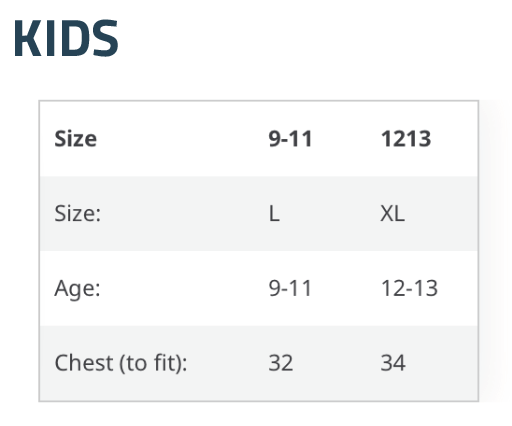Viewport: 512px width, 426px height.
Task: Click the word Chest in last row
Action: point(84,363)
